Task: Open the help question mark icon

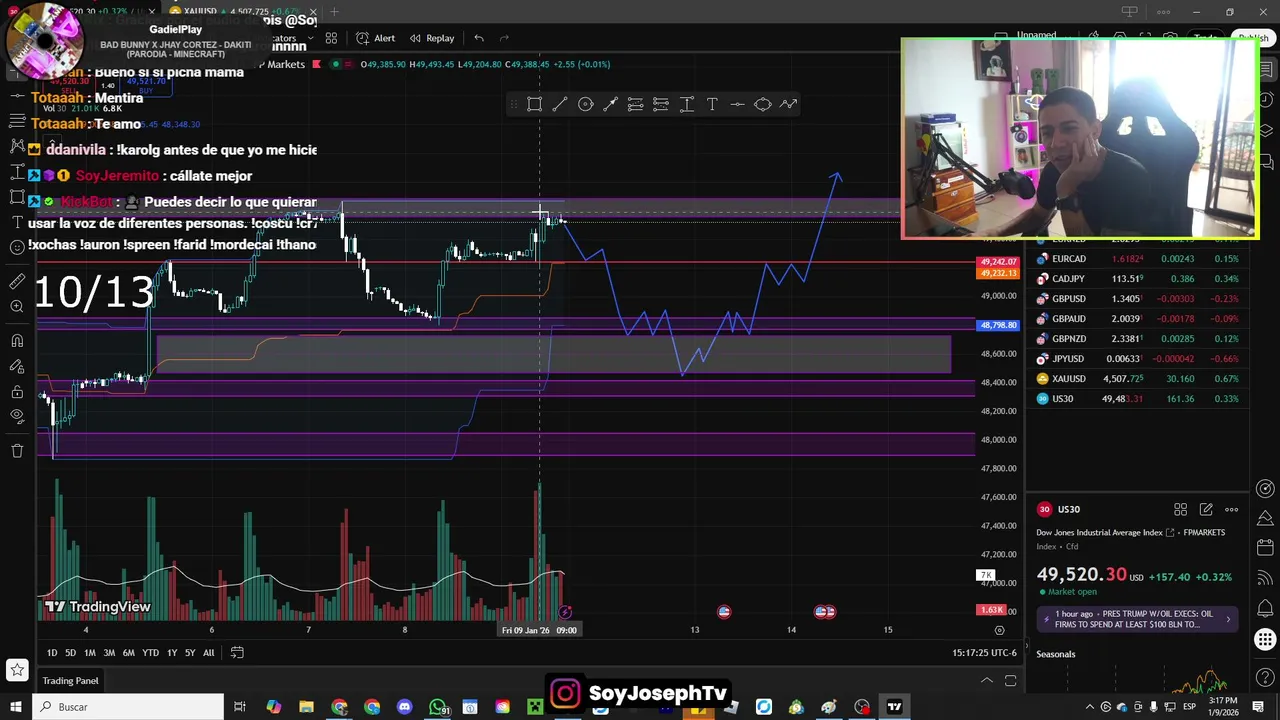Action: point(1266,676)
